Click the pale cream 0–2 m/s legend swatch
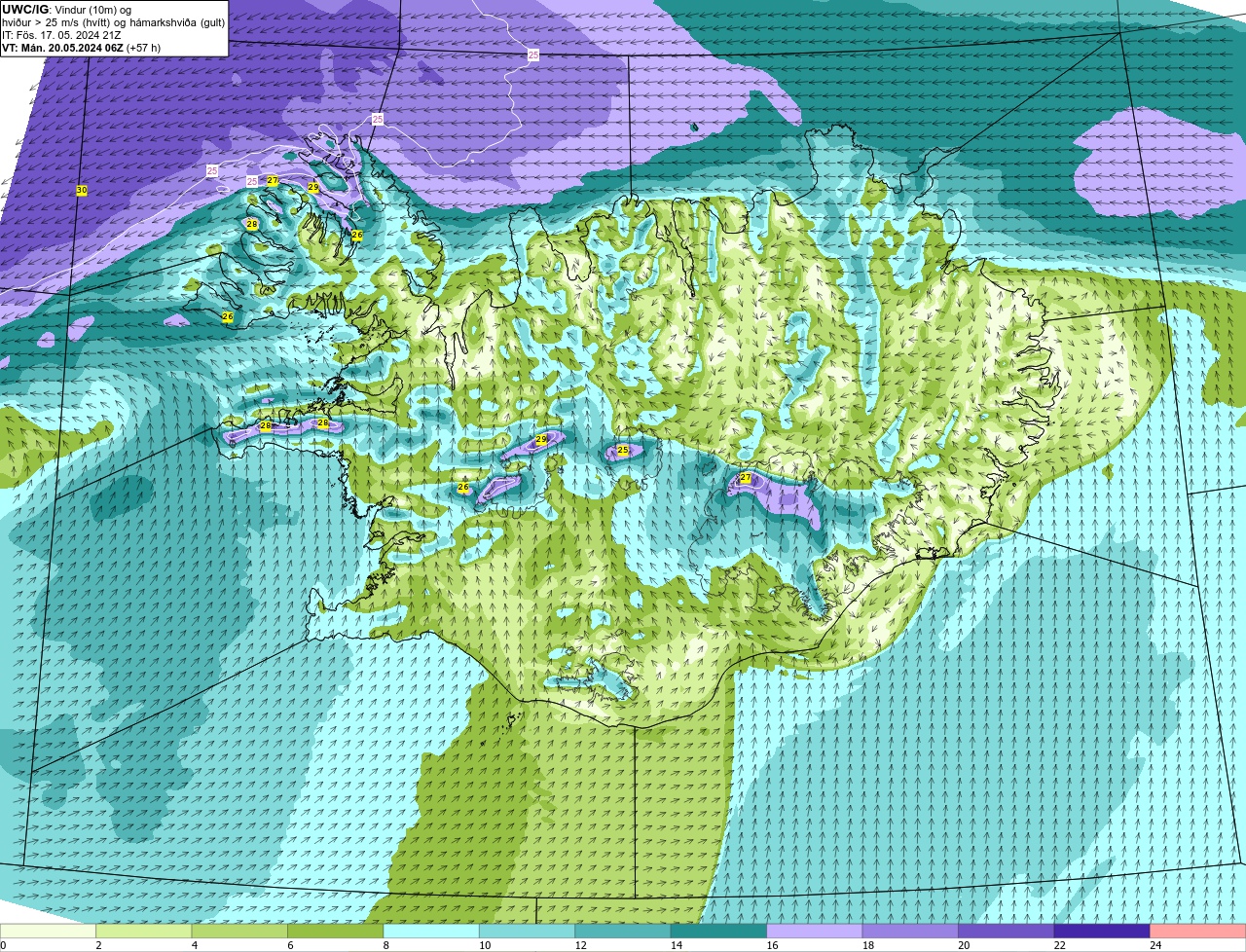 (x=49, y=931)
